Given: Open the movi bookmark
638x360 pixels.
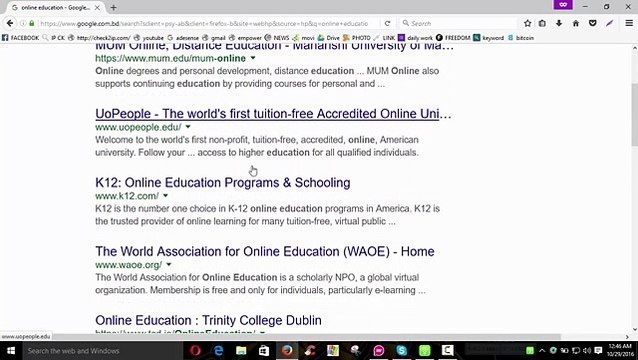Looking at the screenshot, I should pyautogui.click(x=304, y=38).
